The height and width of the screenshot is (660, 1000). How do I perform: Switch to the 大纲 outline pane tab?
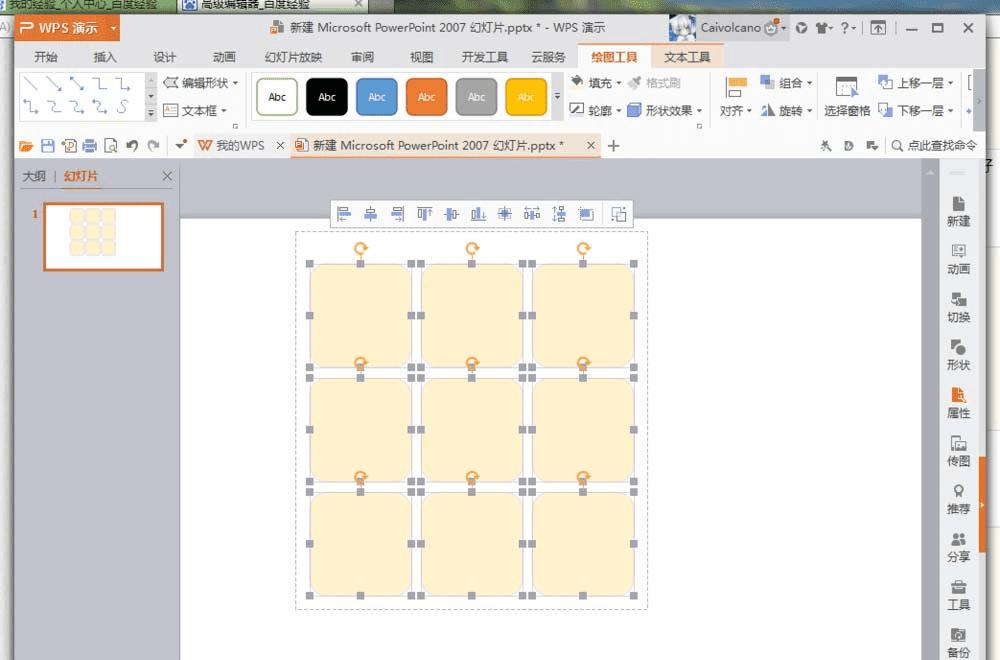[34, 177]
